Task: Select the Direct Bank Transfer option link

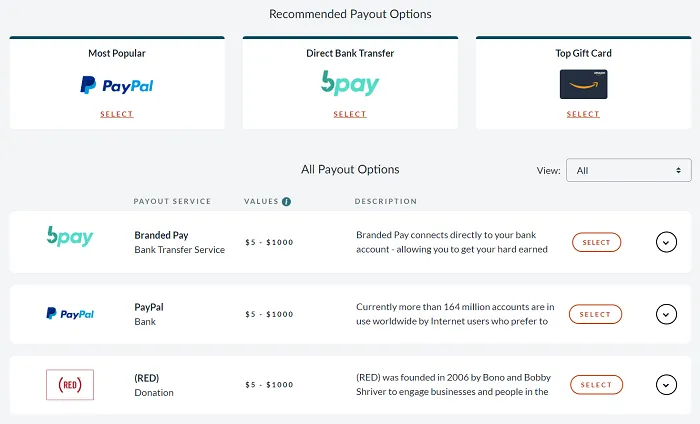Action: click(350, 114)
